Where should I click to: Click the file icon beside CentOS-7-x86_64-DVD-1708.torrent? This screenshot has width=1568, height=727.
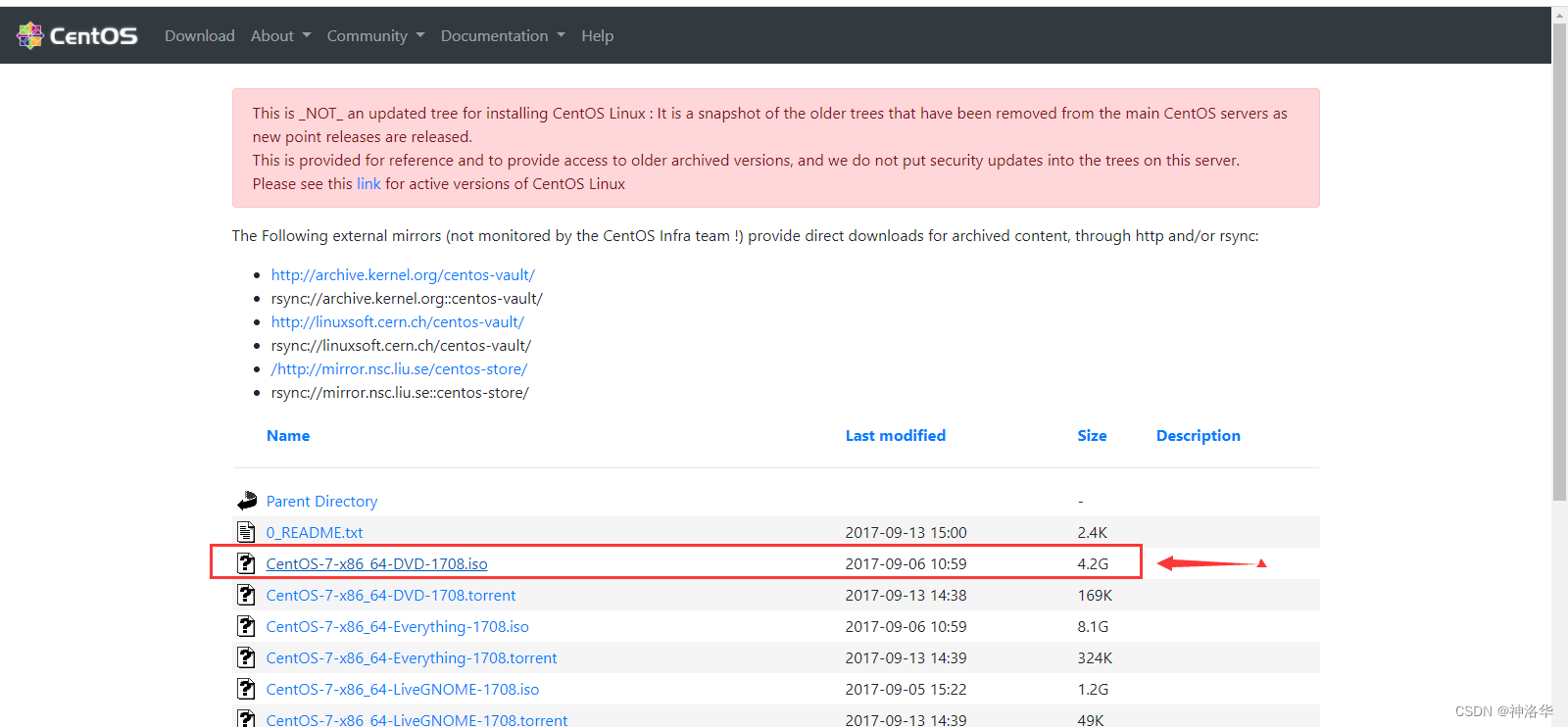pyautogui.click(x=246, y=595)
